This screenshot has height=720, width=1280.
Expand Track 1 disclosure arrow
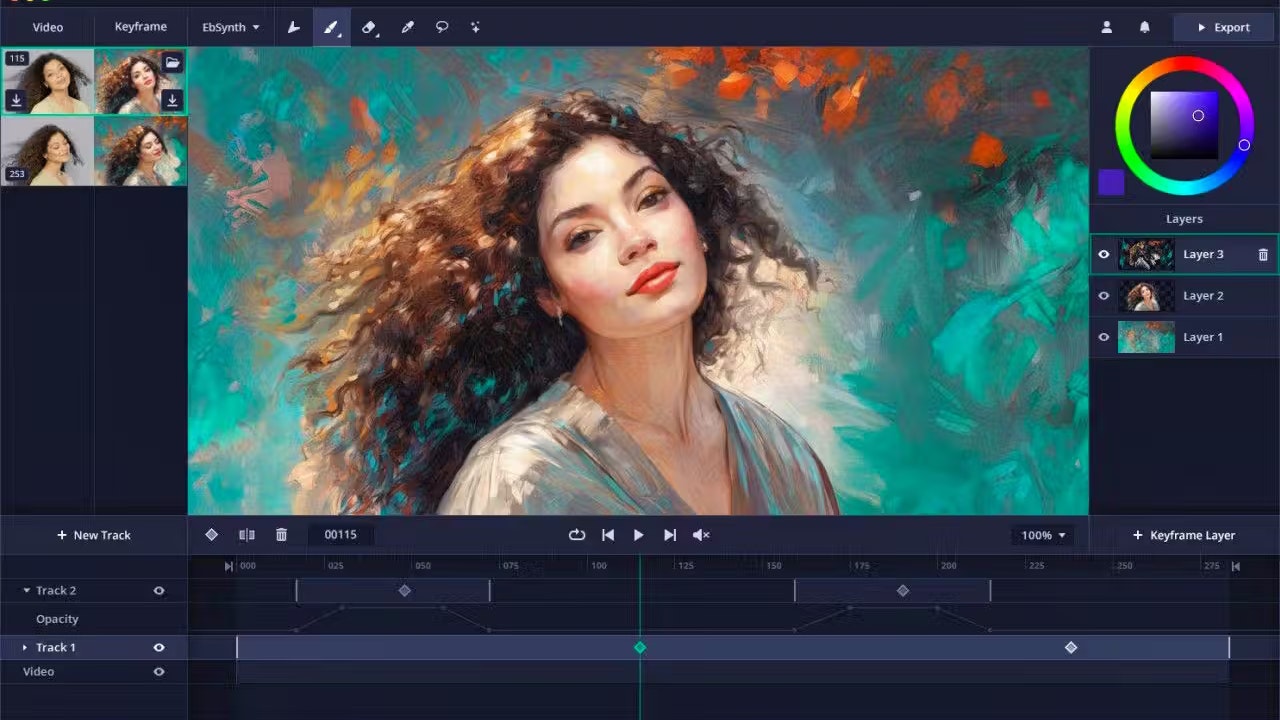coord(25,648)
